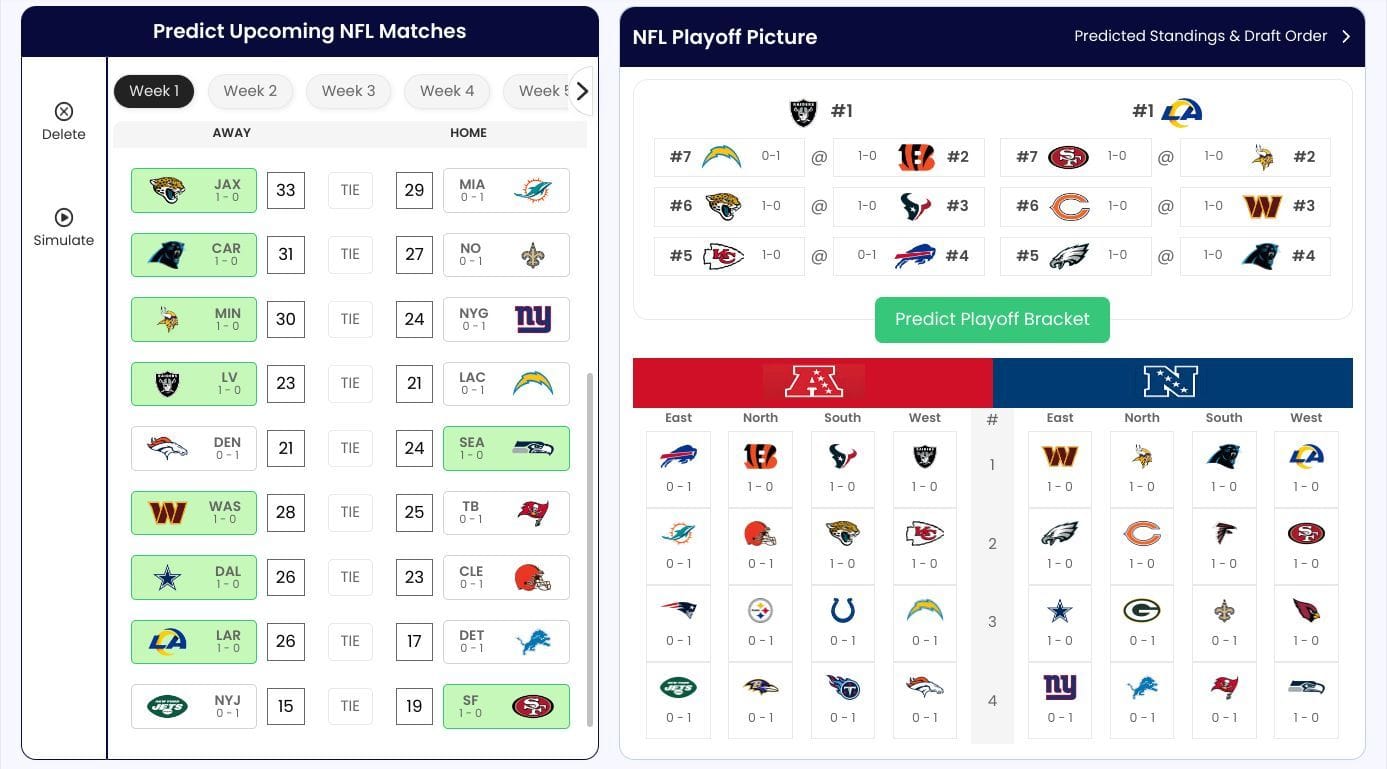The width and height of the screenshot is (1387, 769).
Task: Click the NFC logo banner above standings
Action: click(x=1170, y=383)
